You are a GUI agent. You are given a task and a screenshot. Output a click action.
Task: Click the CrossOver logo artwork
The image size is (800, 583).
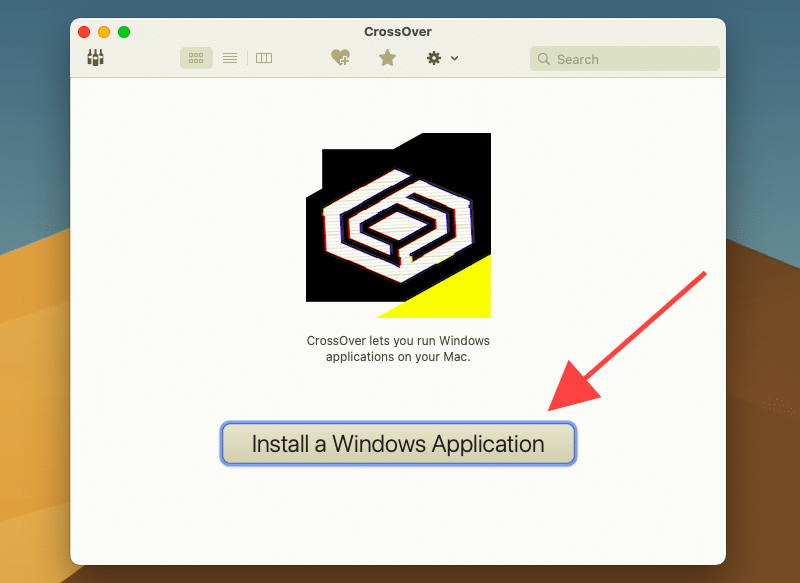[397, 220]
